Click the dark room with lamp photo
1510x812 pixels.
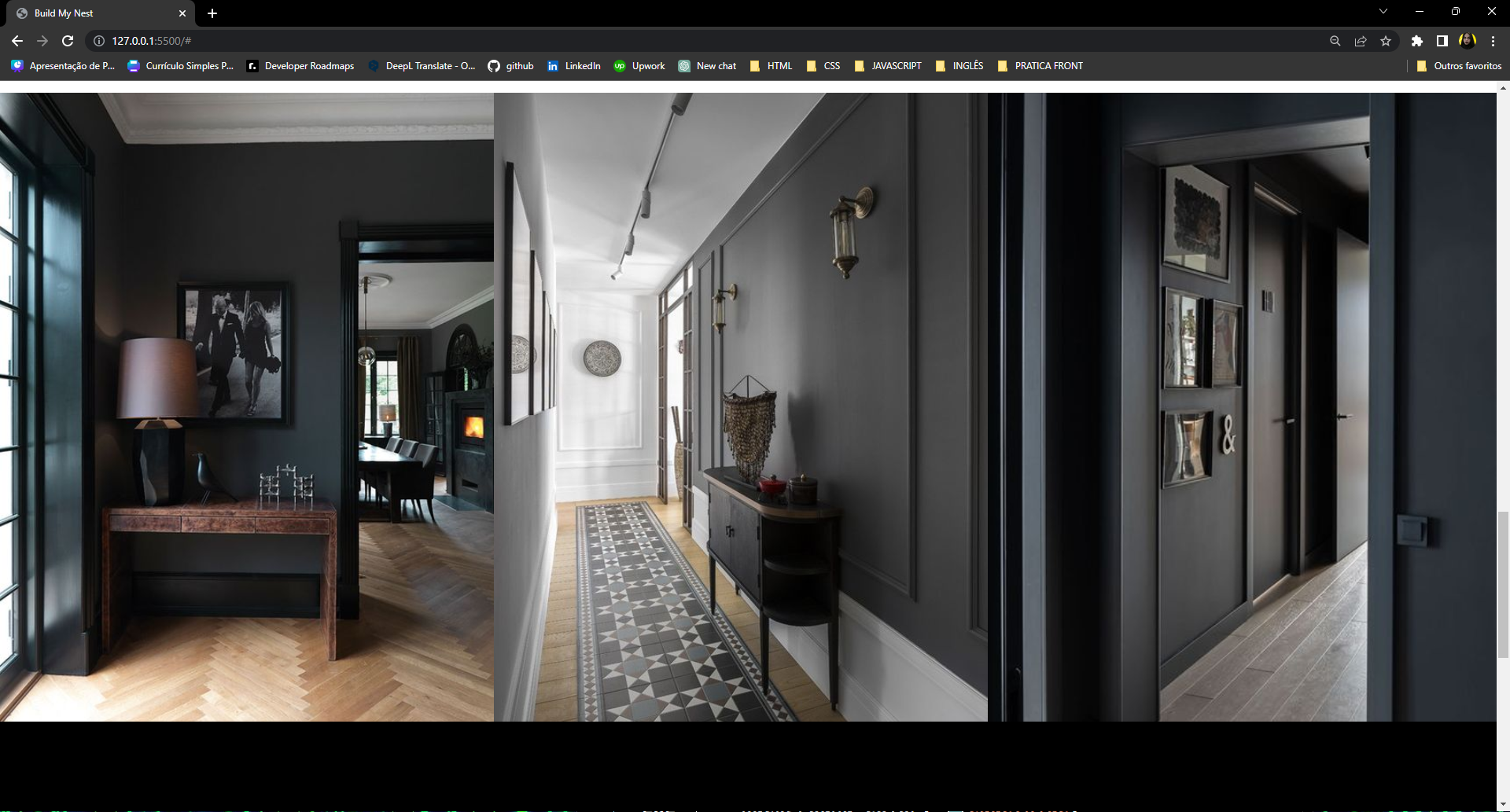coord(247,407)
